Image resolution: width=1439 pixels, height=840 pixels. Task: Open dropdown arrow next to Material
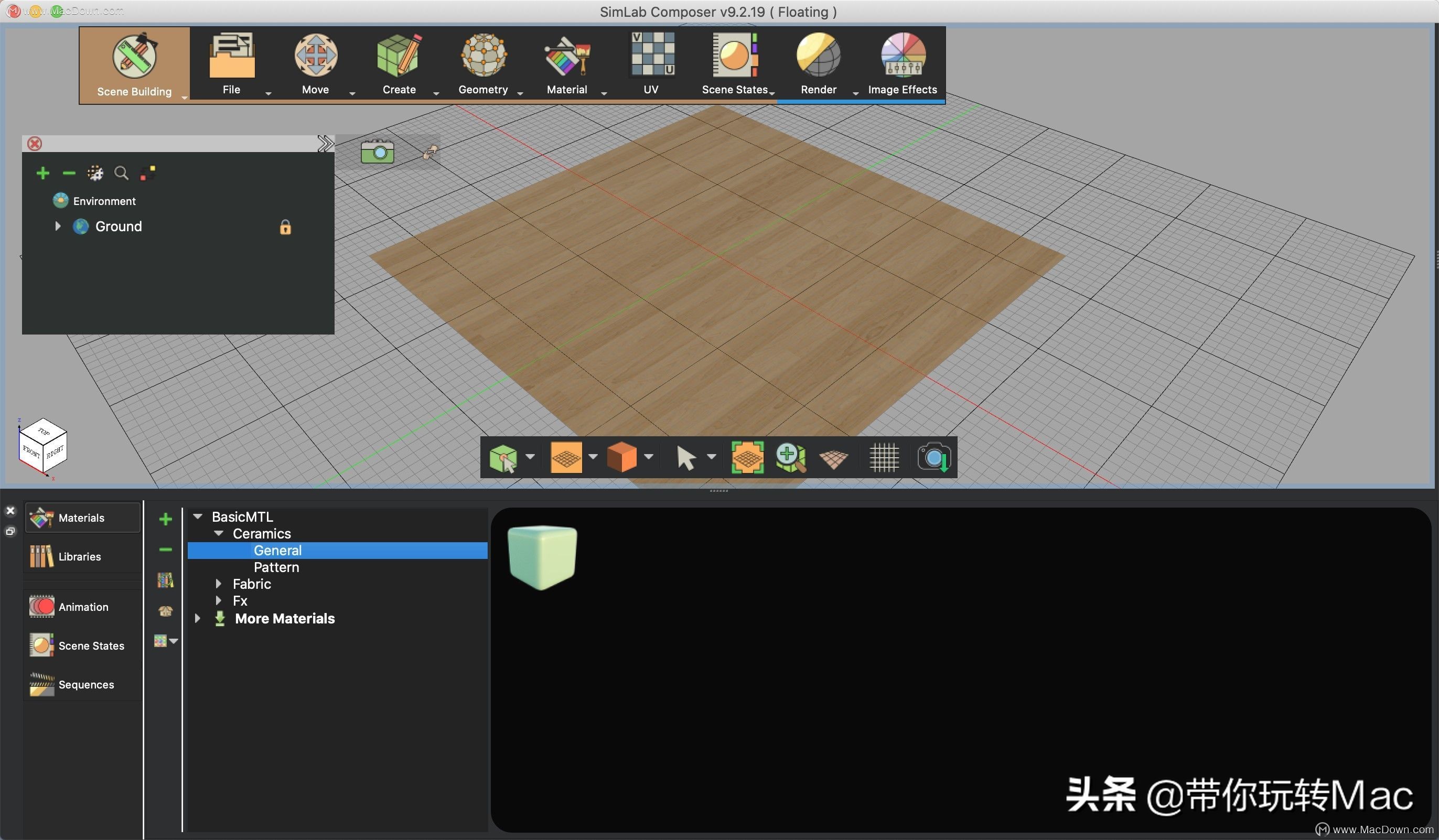604,93
